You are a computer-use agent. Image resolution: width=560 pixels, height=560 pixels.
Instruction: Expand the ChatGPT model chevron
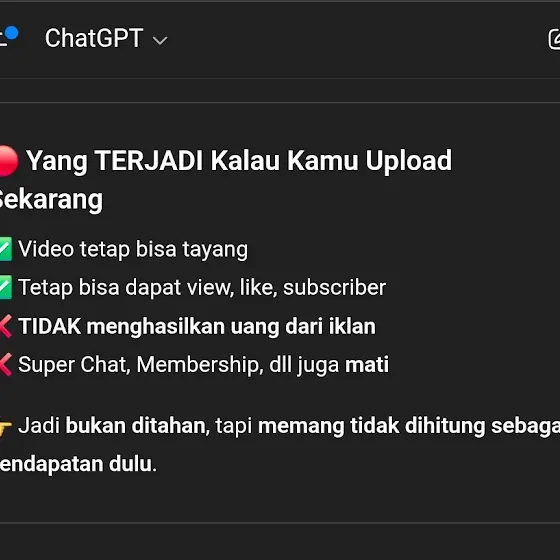(x=160, y=40)
